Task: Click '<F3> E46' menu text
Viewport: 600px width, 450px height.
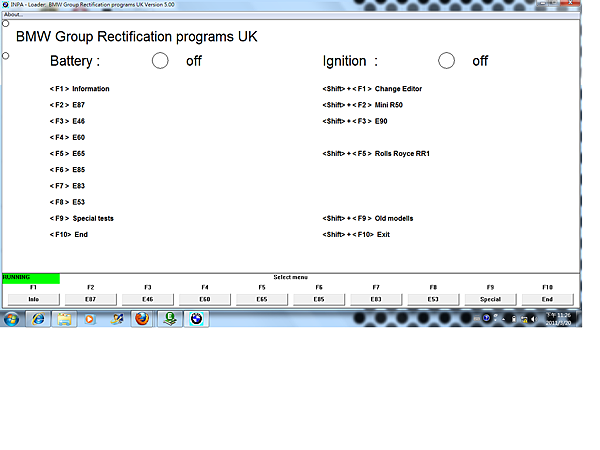Action: click(67, 121)
